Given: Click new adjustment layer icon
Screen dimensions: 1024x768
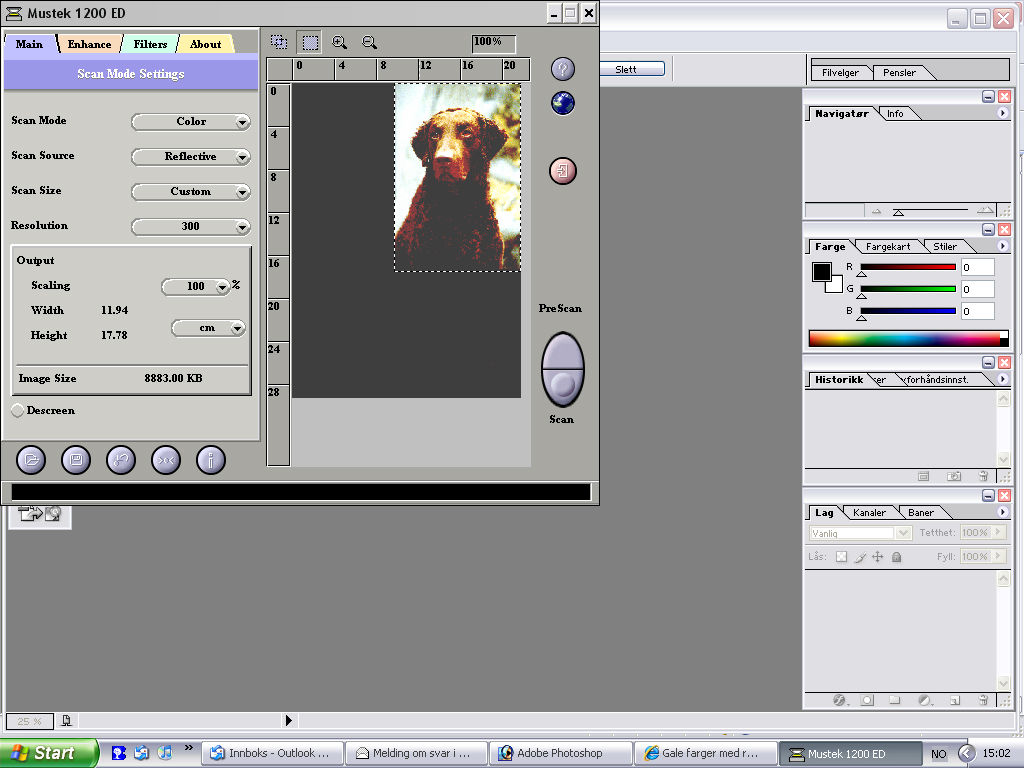Looking at the screenshot, I should (925, 700).
